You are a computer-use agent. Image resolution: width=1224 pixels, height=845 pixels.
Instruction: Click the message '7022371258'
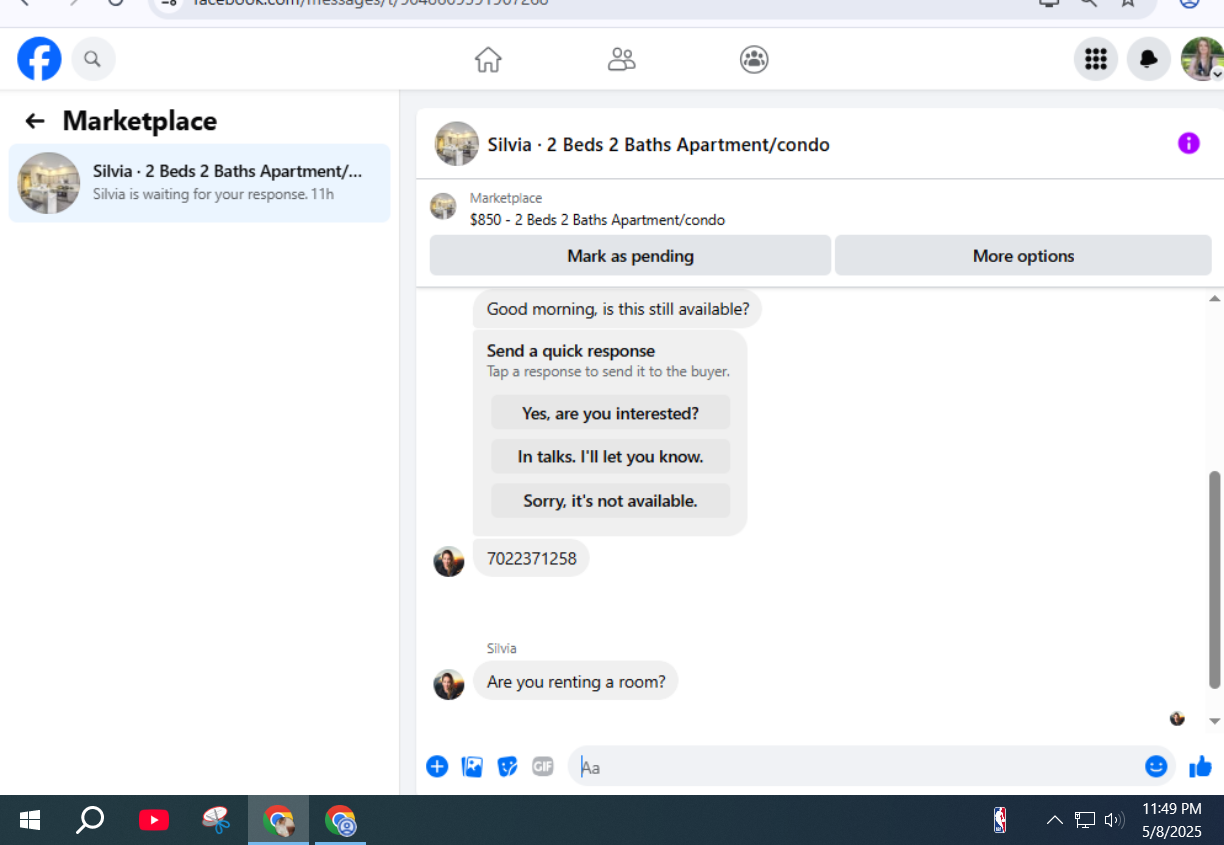(531, 559)
